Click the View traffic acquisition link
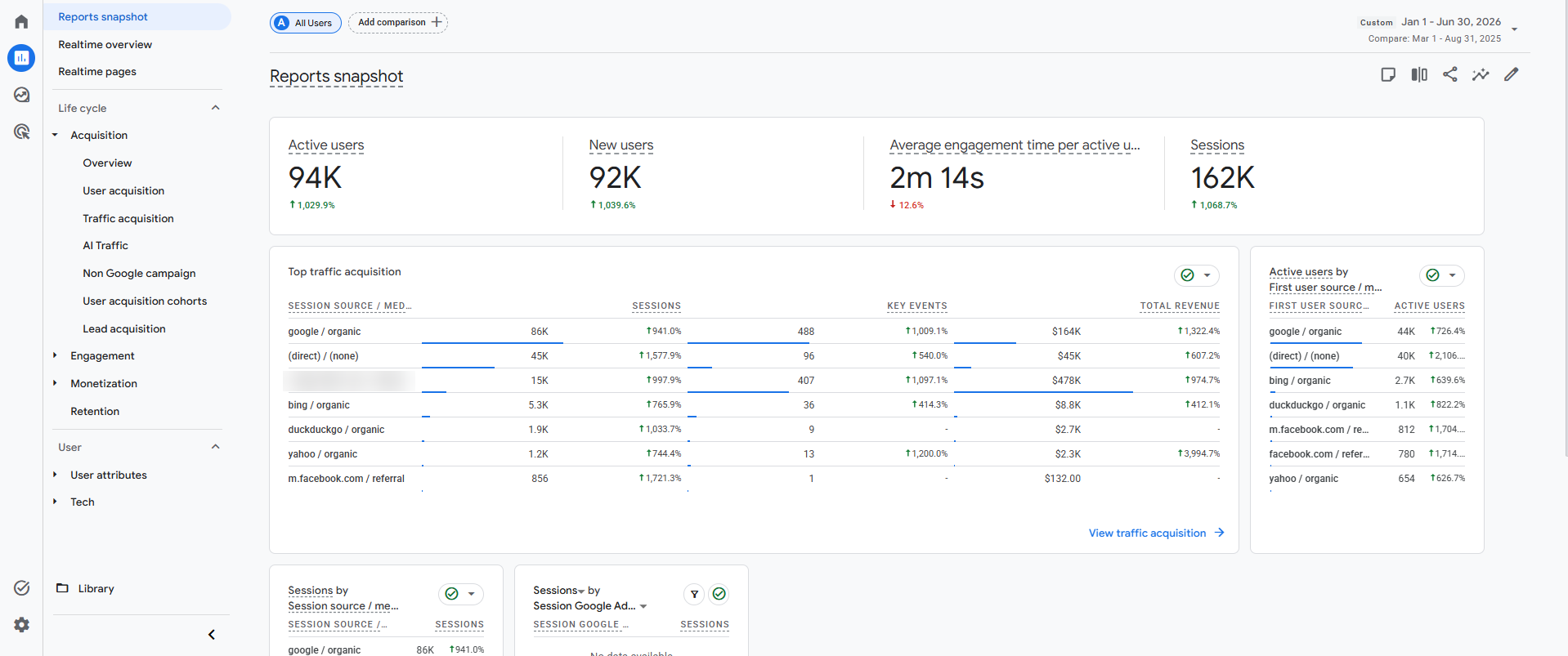The width and height of the screenshot is (1568, 656). pyautogui.click(x=1156, y=533)
